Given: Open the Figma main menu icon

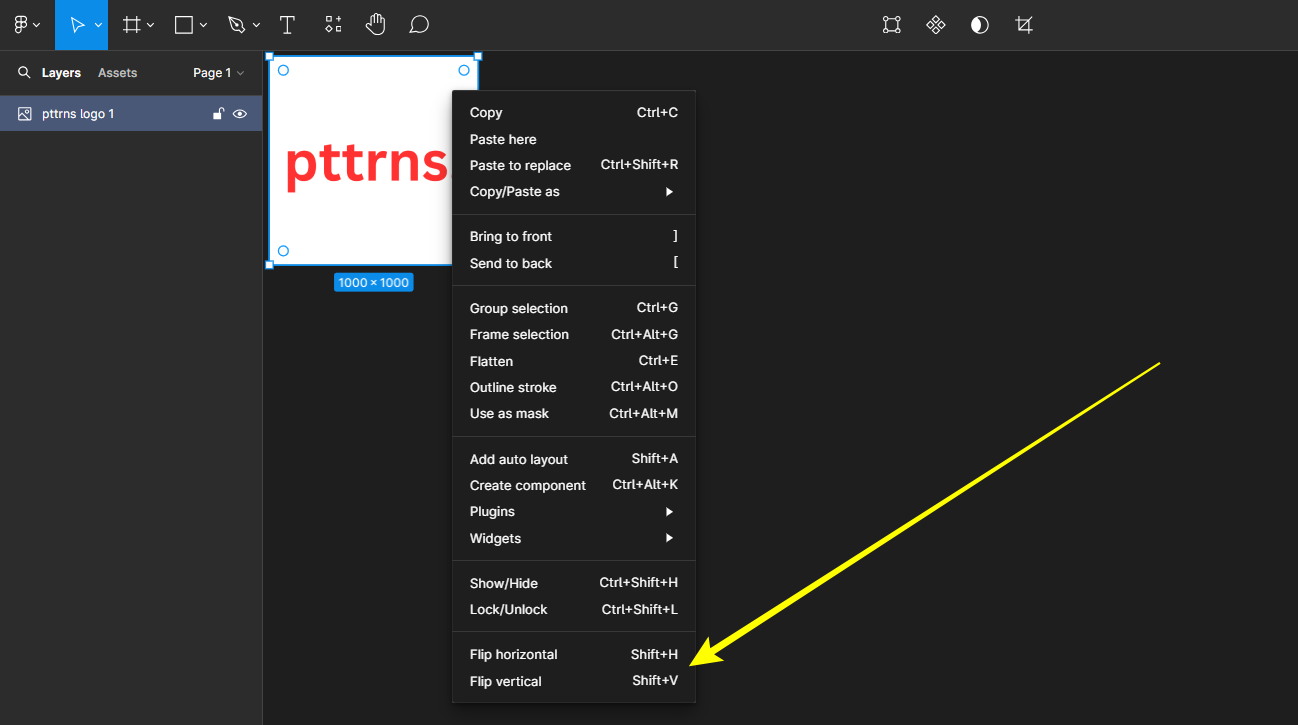Looking at the screenshot, I should 21,25.
